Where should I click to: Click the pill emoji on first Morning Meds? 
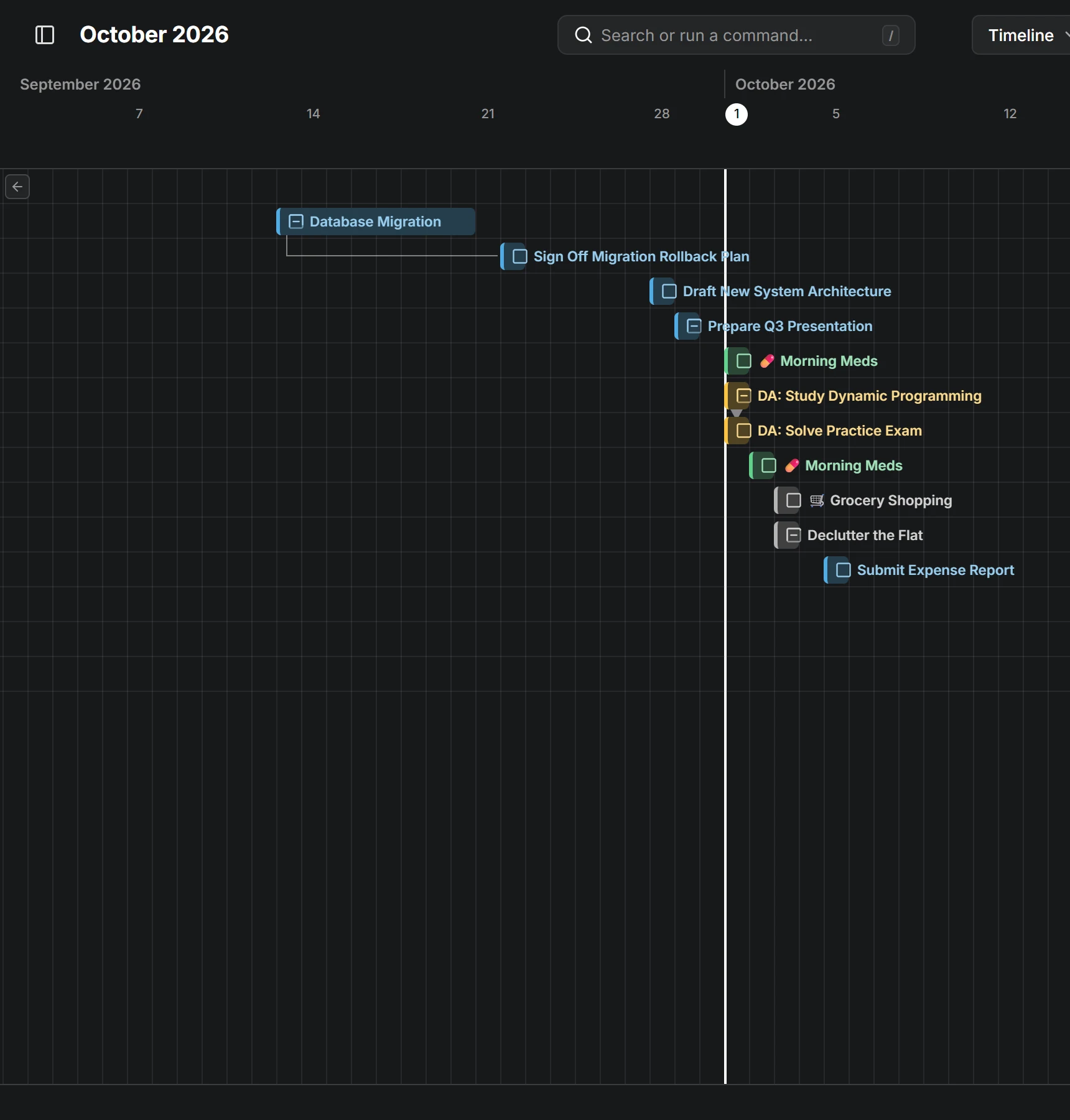point(767,361)
